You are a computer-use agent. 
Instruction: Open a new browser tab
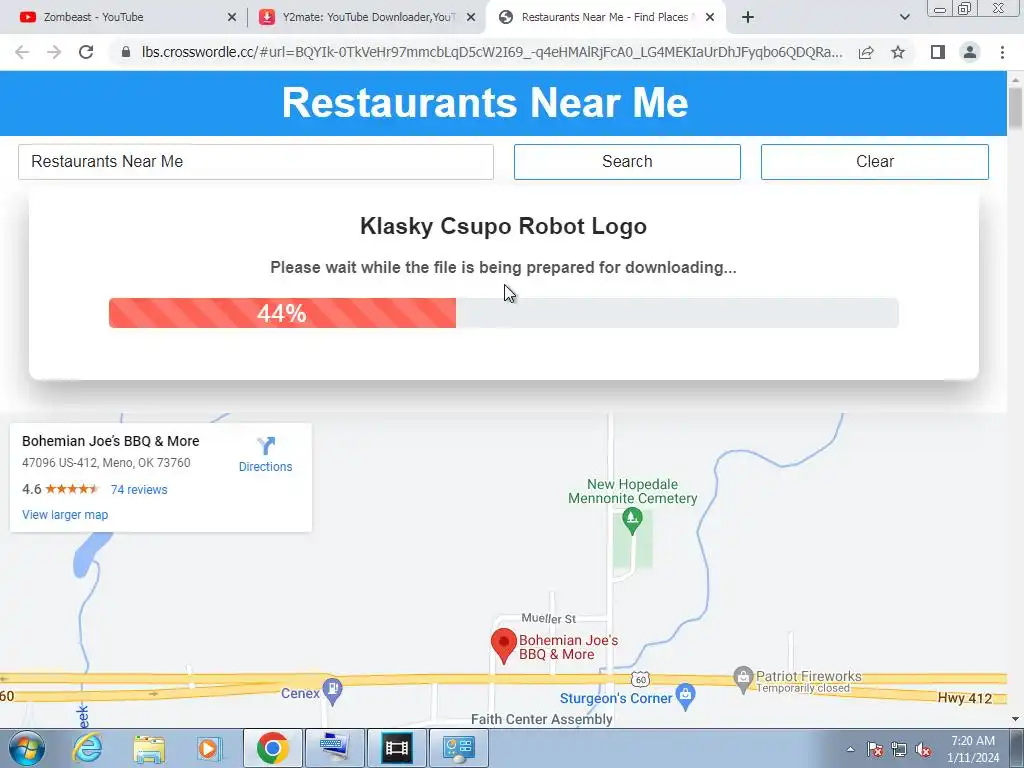748,18
